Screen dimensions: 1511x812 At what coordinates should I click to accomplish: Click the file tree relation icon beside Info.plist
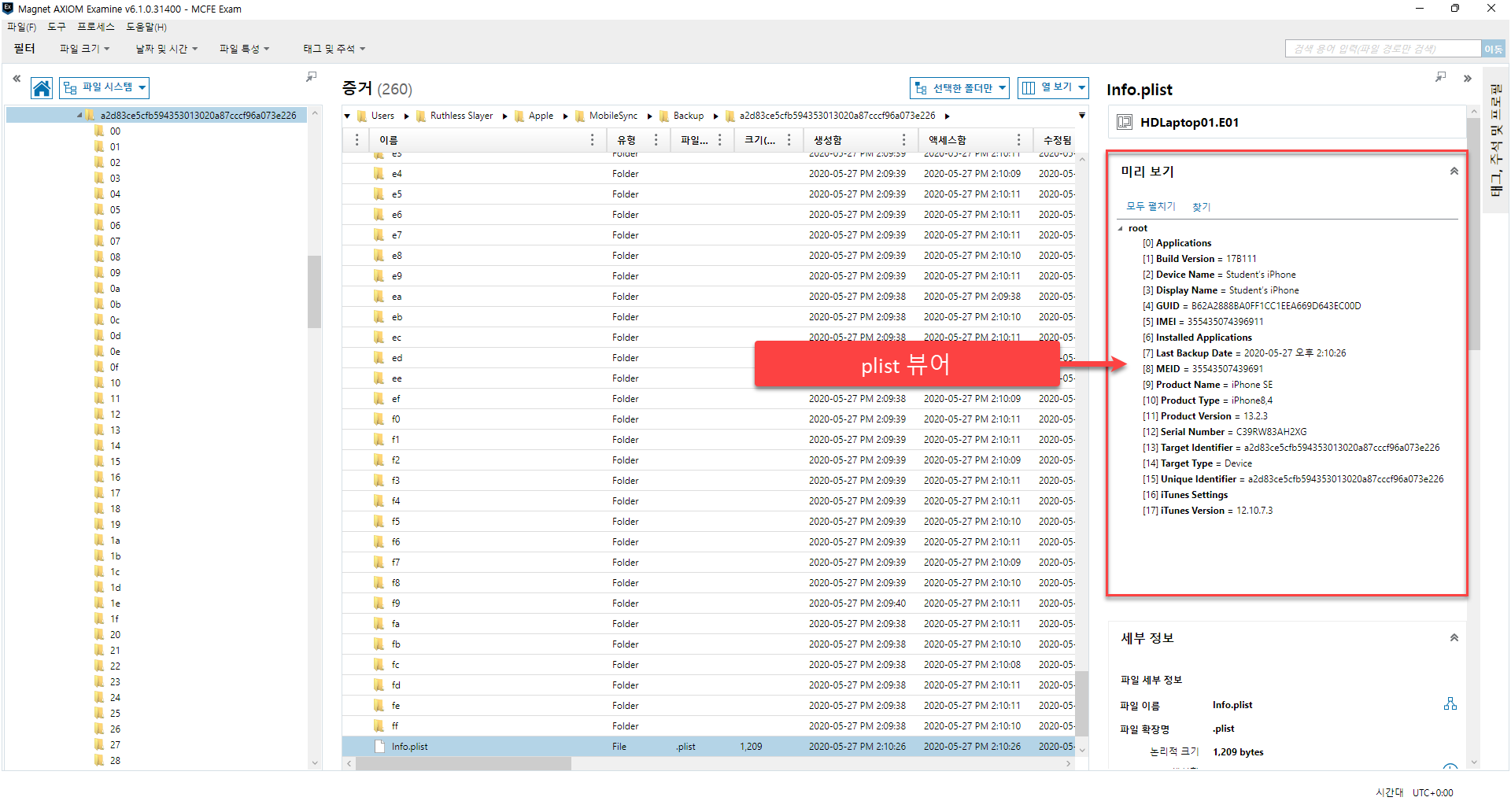point(1450,704)
